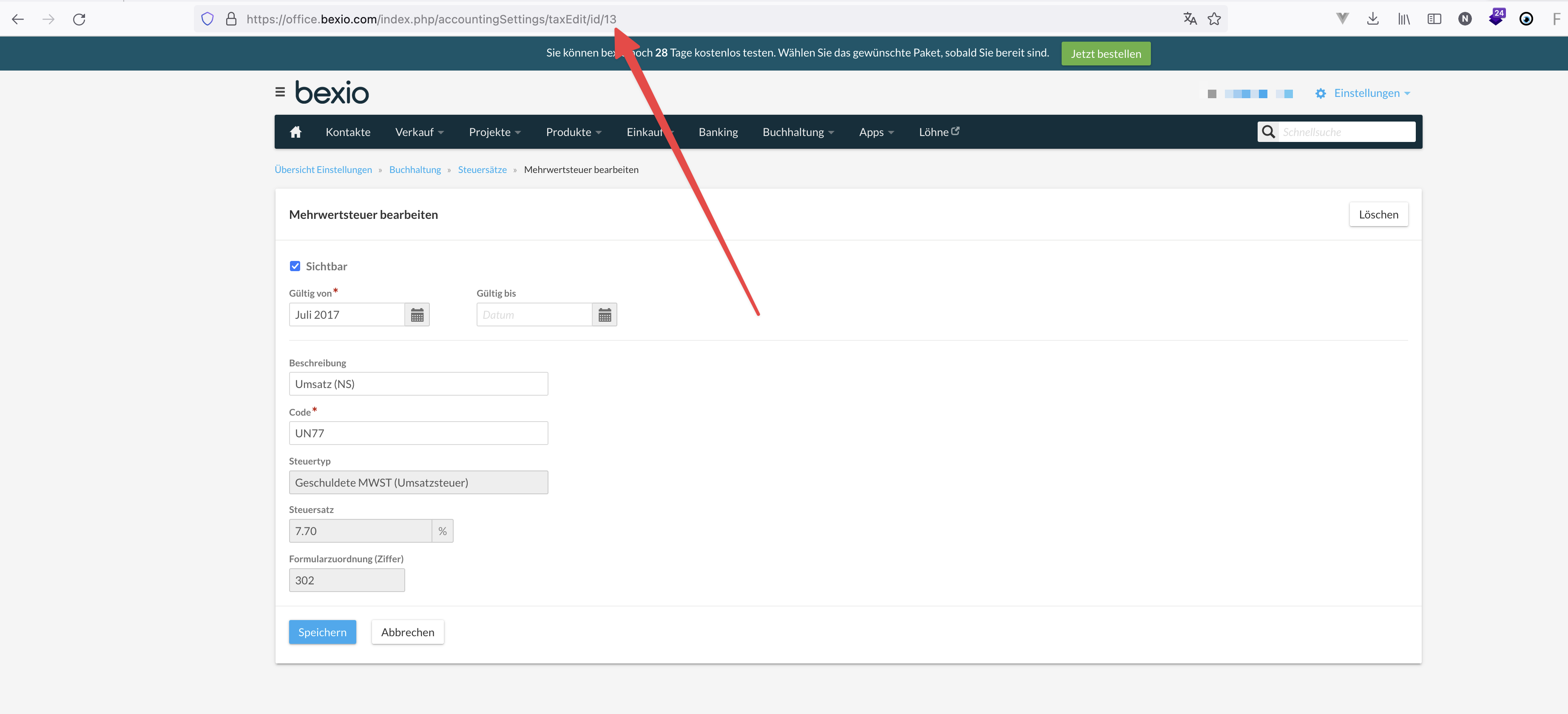1568x714 pixels.
Task: Click the Speichern button
Action: (x=322, y=632)
